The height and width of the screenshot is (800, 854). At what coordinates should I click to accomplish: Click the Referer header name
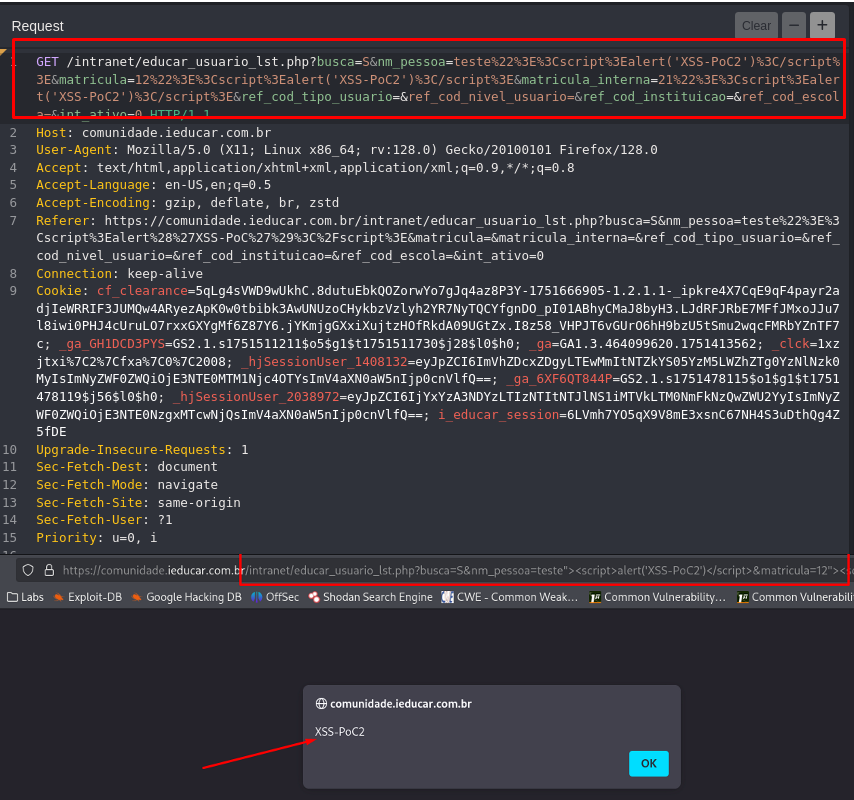pyautogui.click(x=63, y=221)
